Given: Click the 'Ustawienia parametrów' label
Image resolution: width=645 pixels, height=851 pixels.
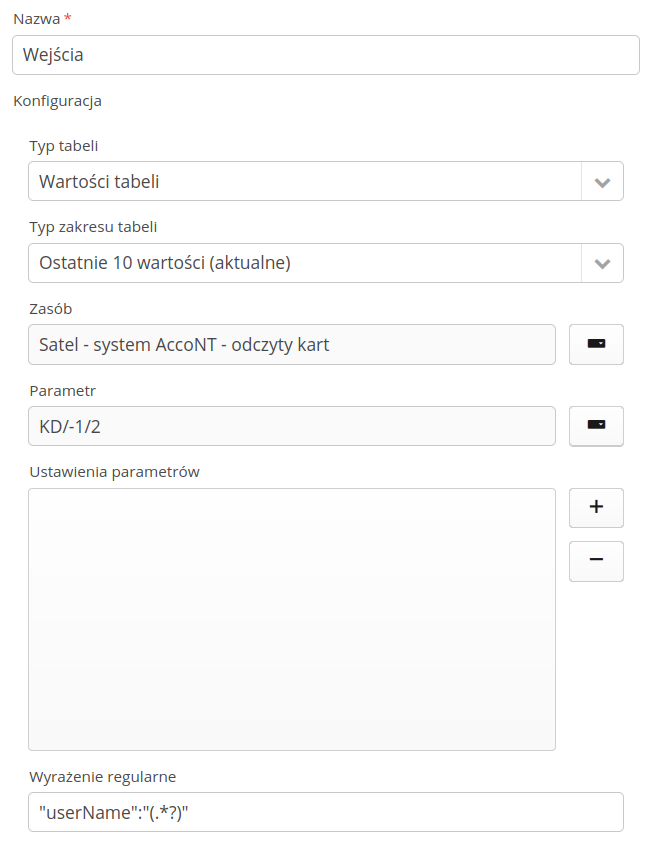Looking at the screenshot, I should click(114, 472).
